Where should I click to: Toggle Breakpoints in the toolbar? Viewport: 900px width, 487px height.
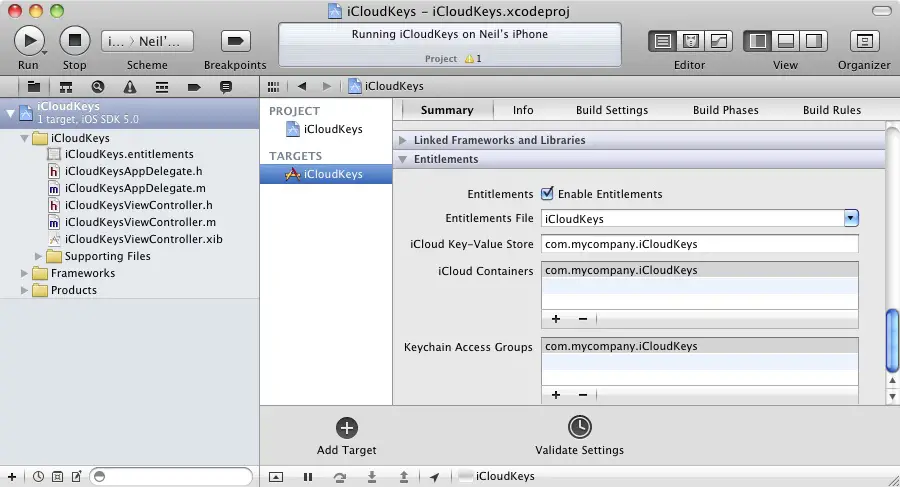(x=235, y=41)
